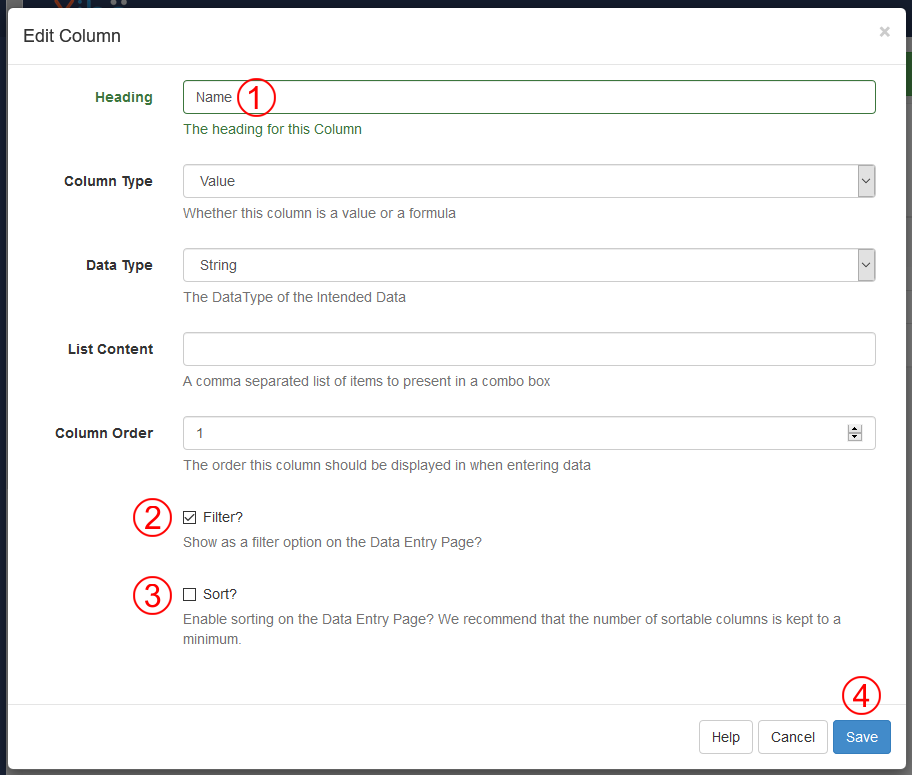Click the Heading label
The height and width of the screenshot is (775, 912).
tap(124, 97)
